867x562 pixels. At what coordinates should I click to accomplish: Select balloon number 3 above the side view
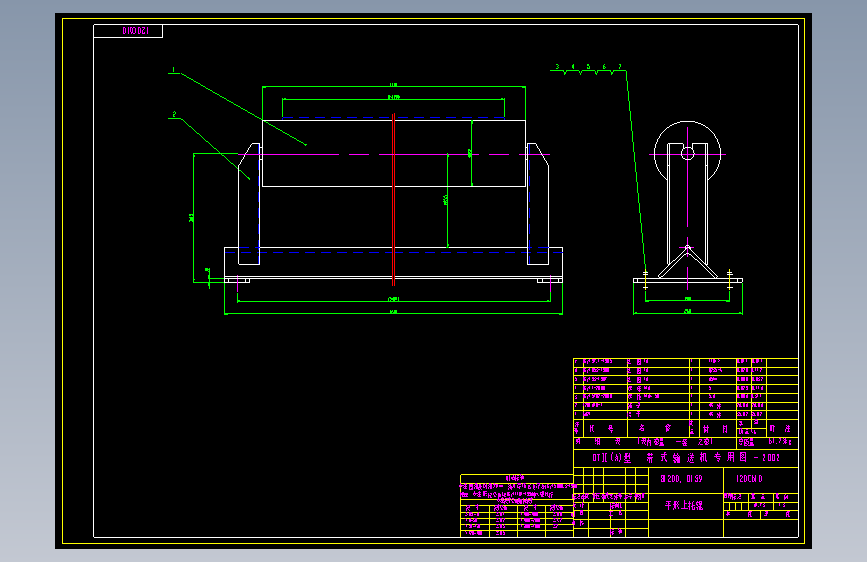pyautogui.click(x=557, y=66)
